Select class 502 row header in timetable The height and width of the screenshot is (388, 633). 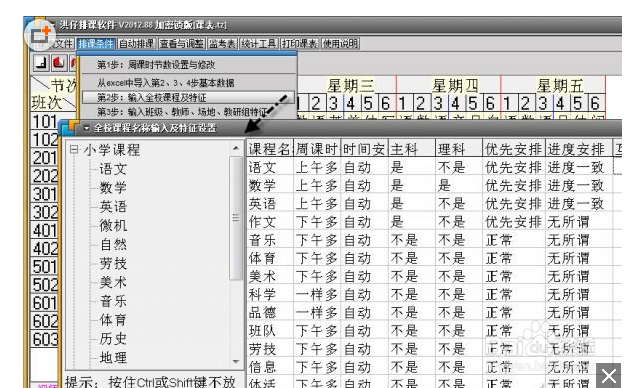click(45, 285)
